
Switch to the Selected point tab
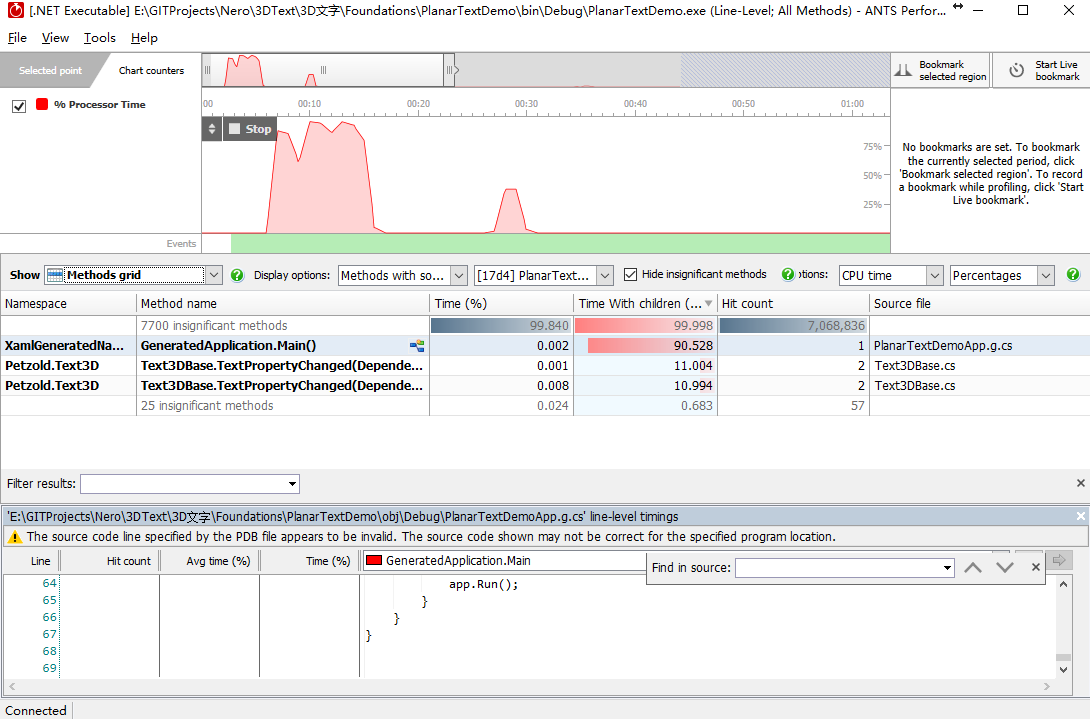50,70
